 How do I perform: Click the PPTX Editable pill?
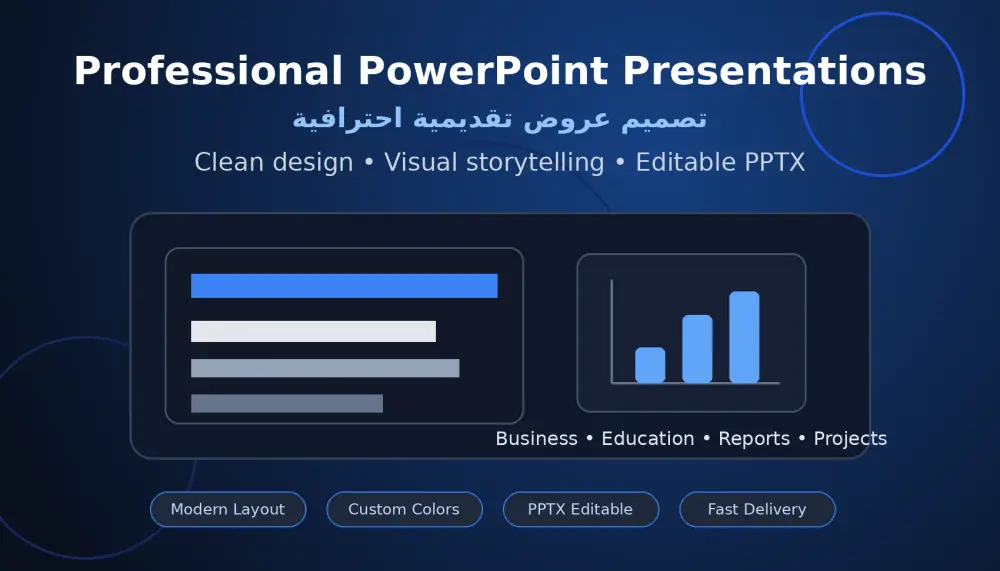point(580,509)
